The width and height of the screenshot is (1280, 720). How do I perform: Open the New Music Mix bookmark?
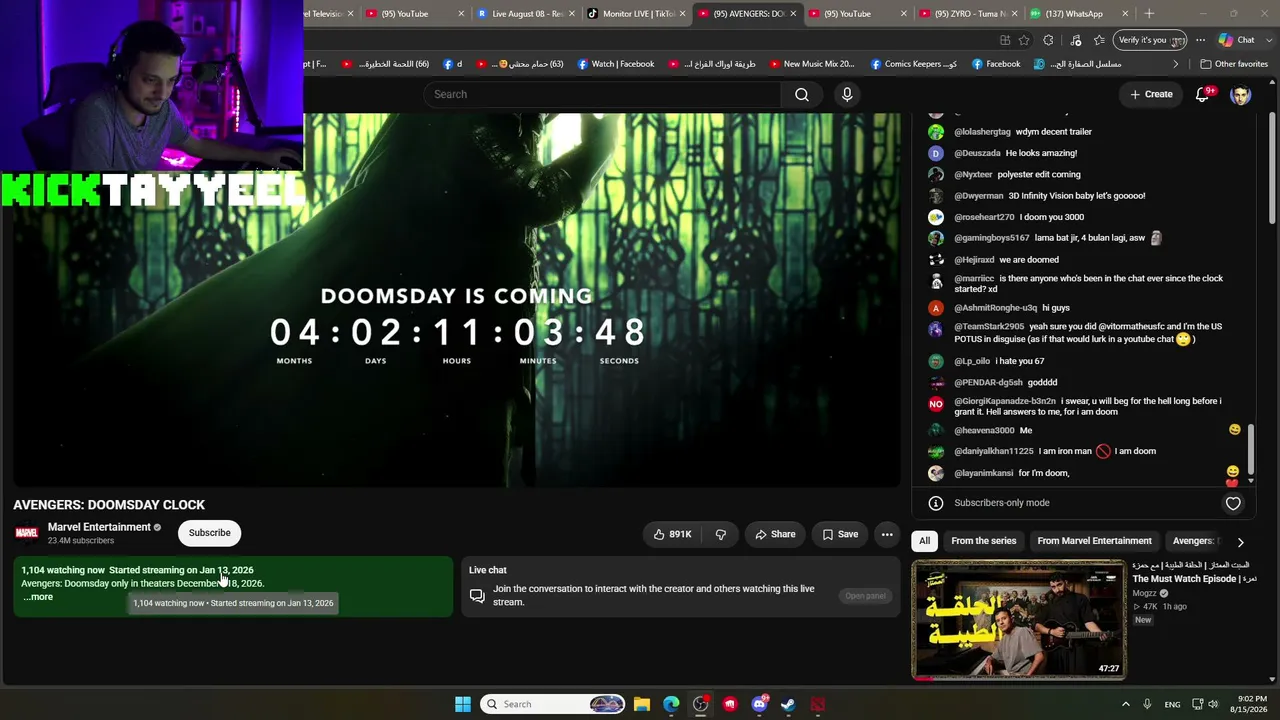(x=811, y=64)
